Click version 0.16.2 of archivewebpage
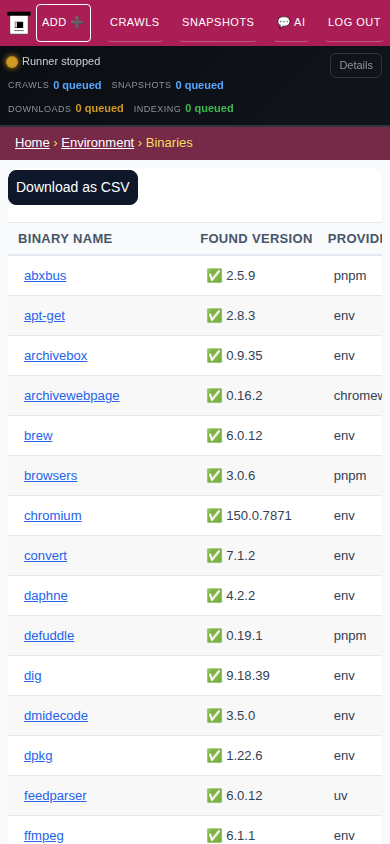The image size is (390, 844). coord(244,396)
